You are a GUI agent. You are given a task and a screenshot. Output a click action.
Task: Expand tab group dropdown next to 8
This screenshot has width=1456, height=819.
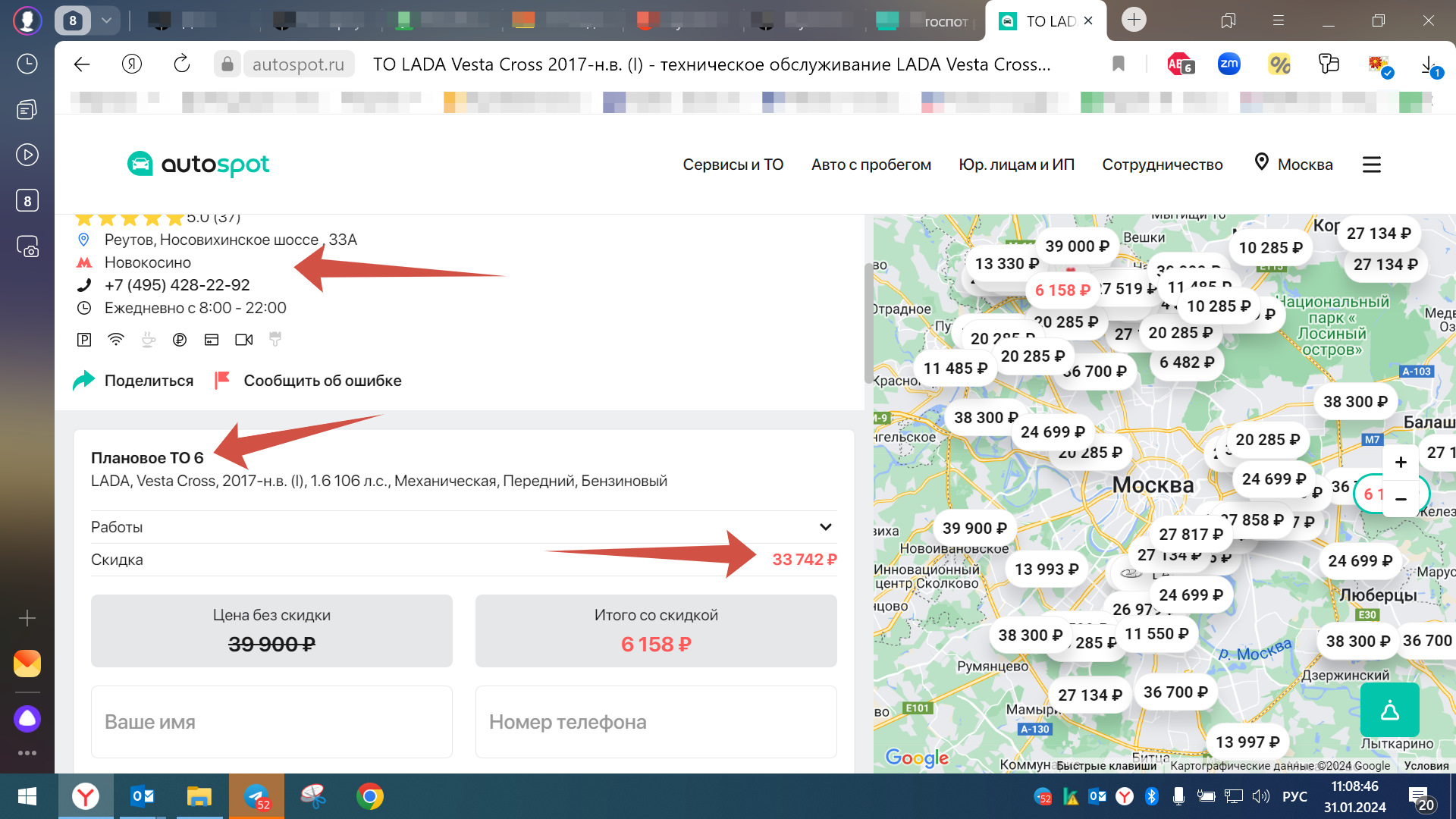[x=106, y=20]
